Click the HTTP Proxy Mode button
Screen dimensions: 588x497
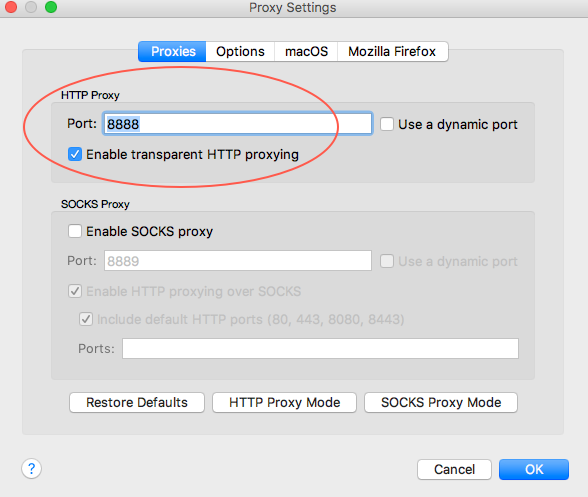point(285,402)
